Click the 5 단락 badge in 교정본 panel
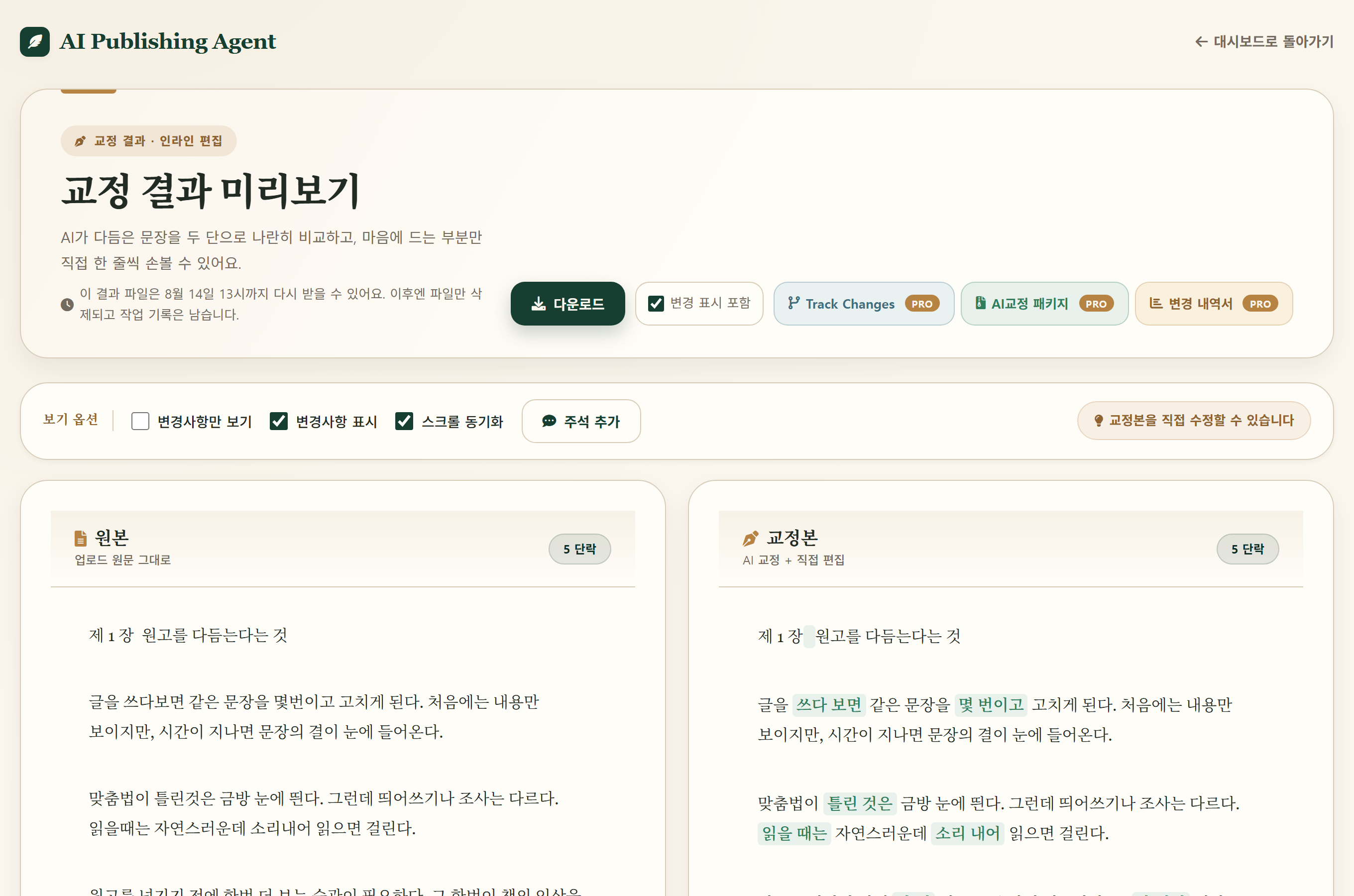The height and width of the screenshot is (896, 1354). click(x=1247, y=549)
